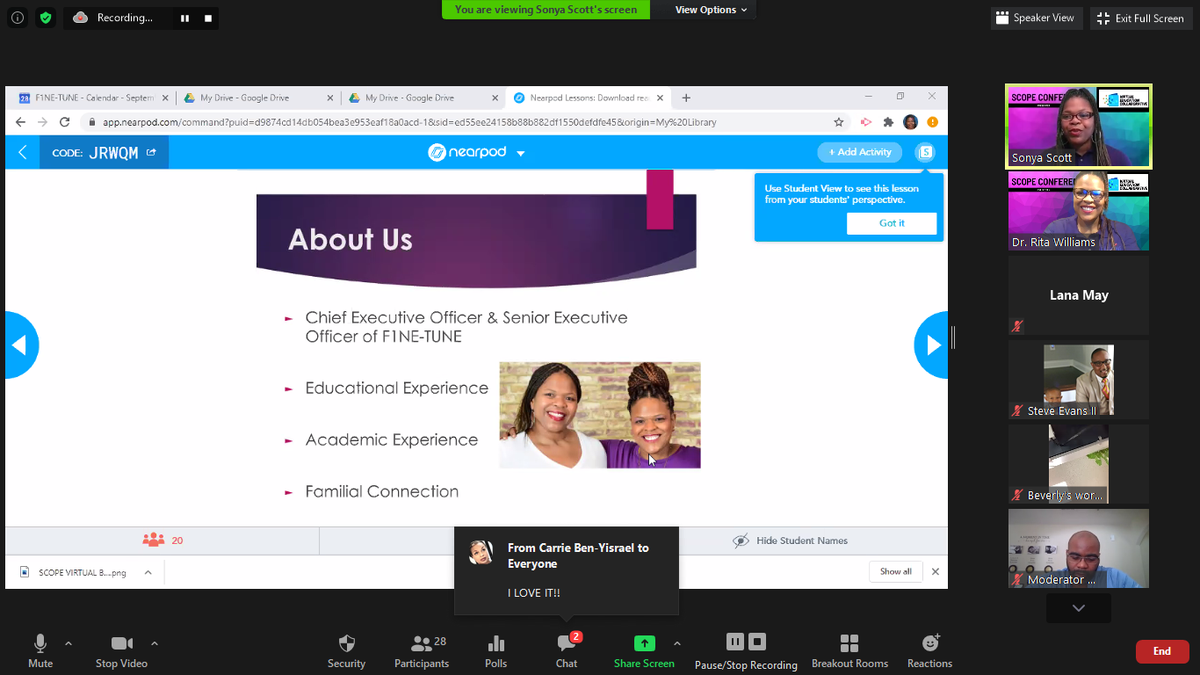Toggle Hide Student Names
This screenshot has width=1200, height=675.
(790, 540)
